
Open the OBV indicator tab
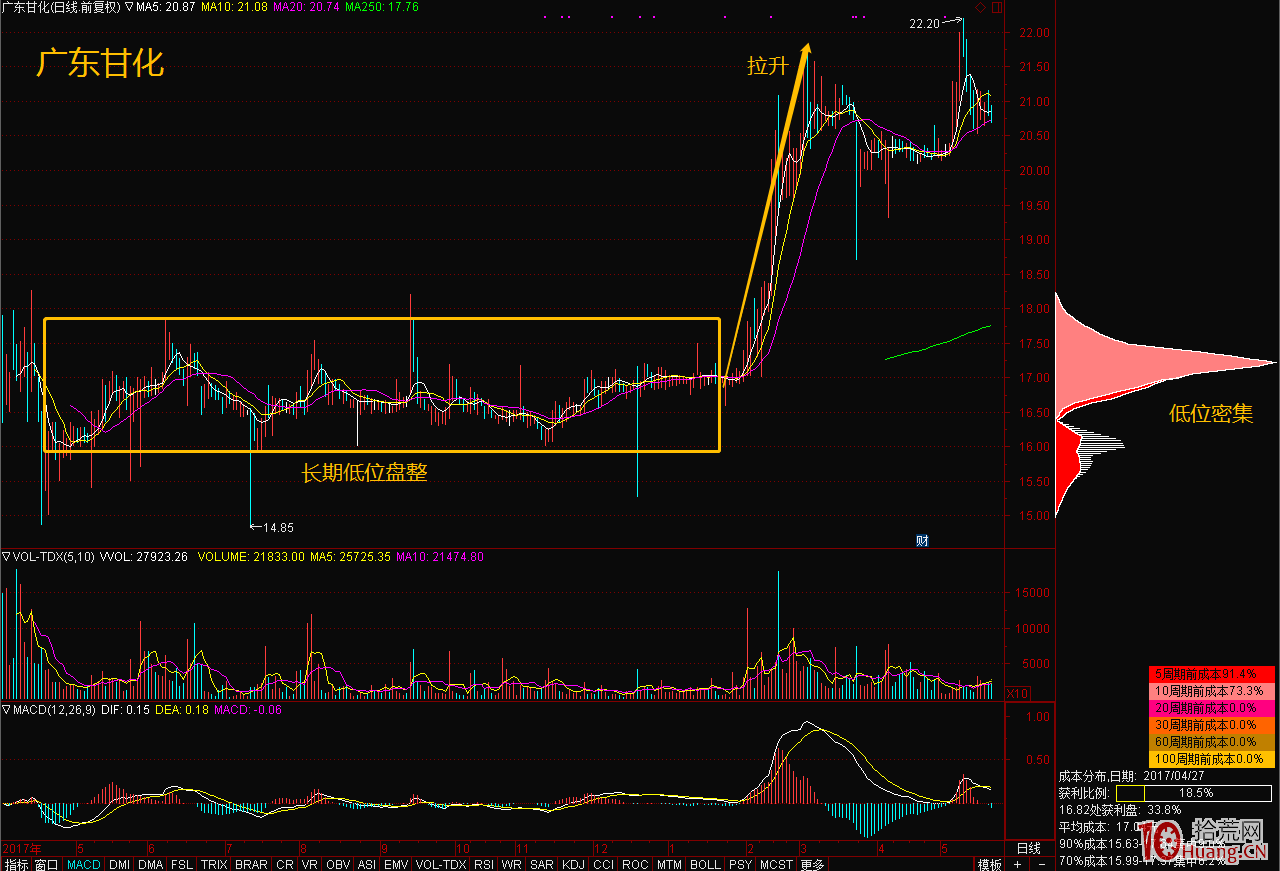[x=338, y=864]
